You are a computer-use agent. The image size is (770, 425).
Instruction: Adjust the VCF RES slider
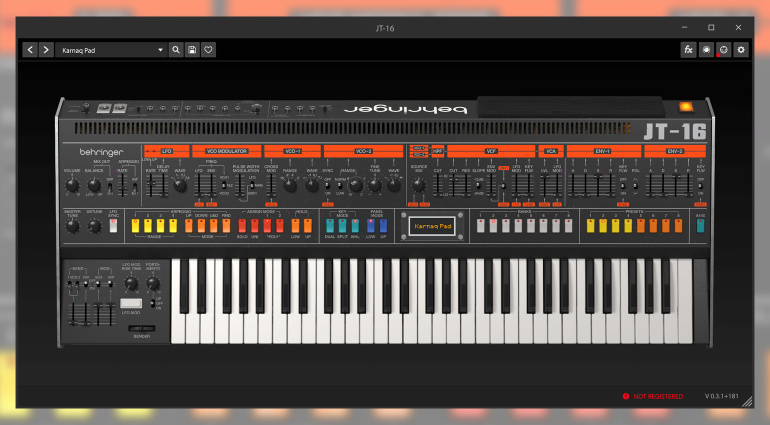(x=465, y=186)
